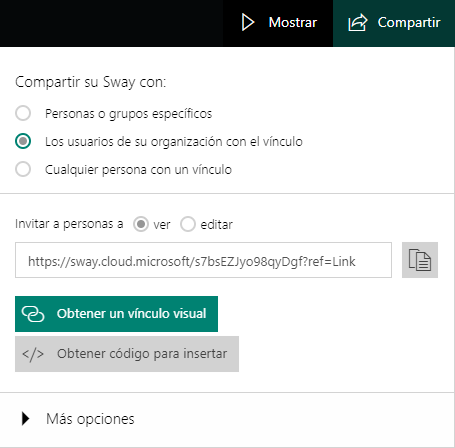The image size is (455, 448).
Task: Click the Compartir su Sway con heading
Action: click(x=91, y=82)
